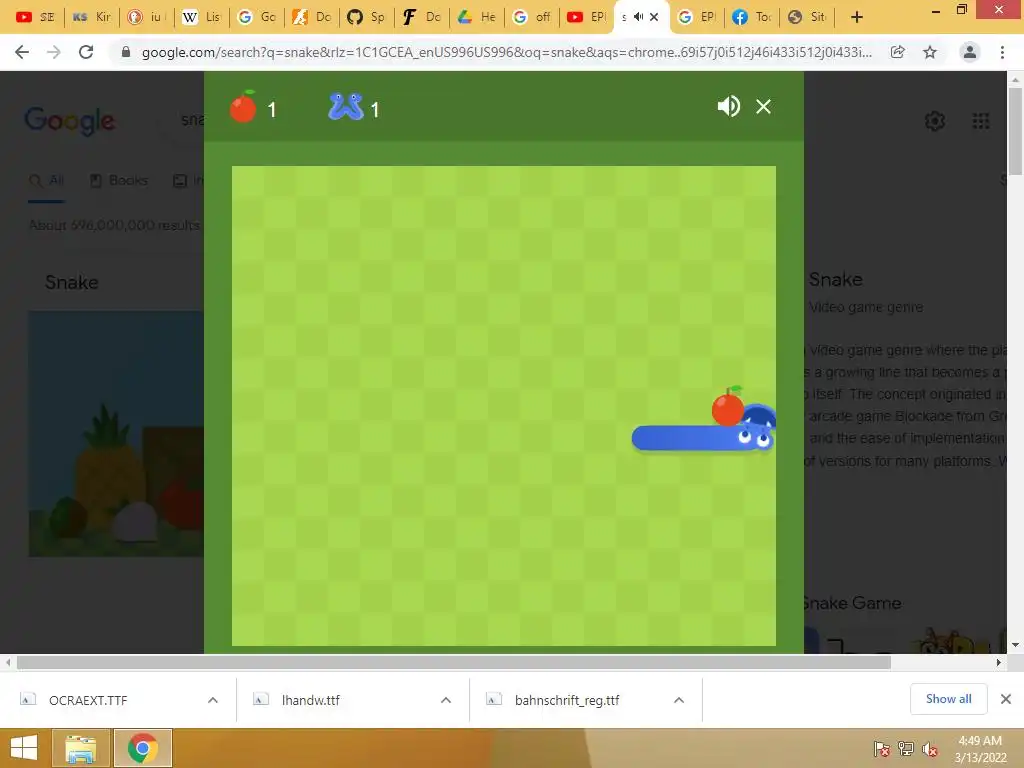1024x768 pixels.
Task: Reload the current page
Action: pos(86,52)
